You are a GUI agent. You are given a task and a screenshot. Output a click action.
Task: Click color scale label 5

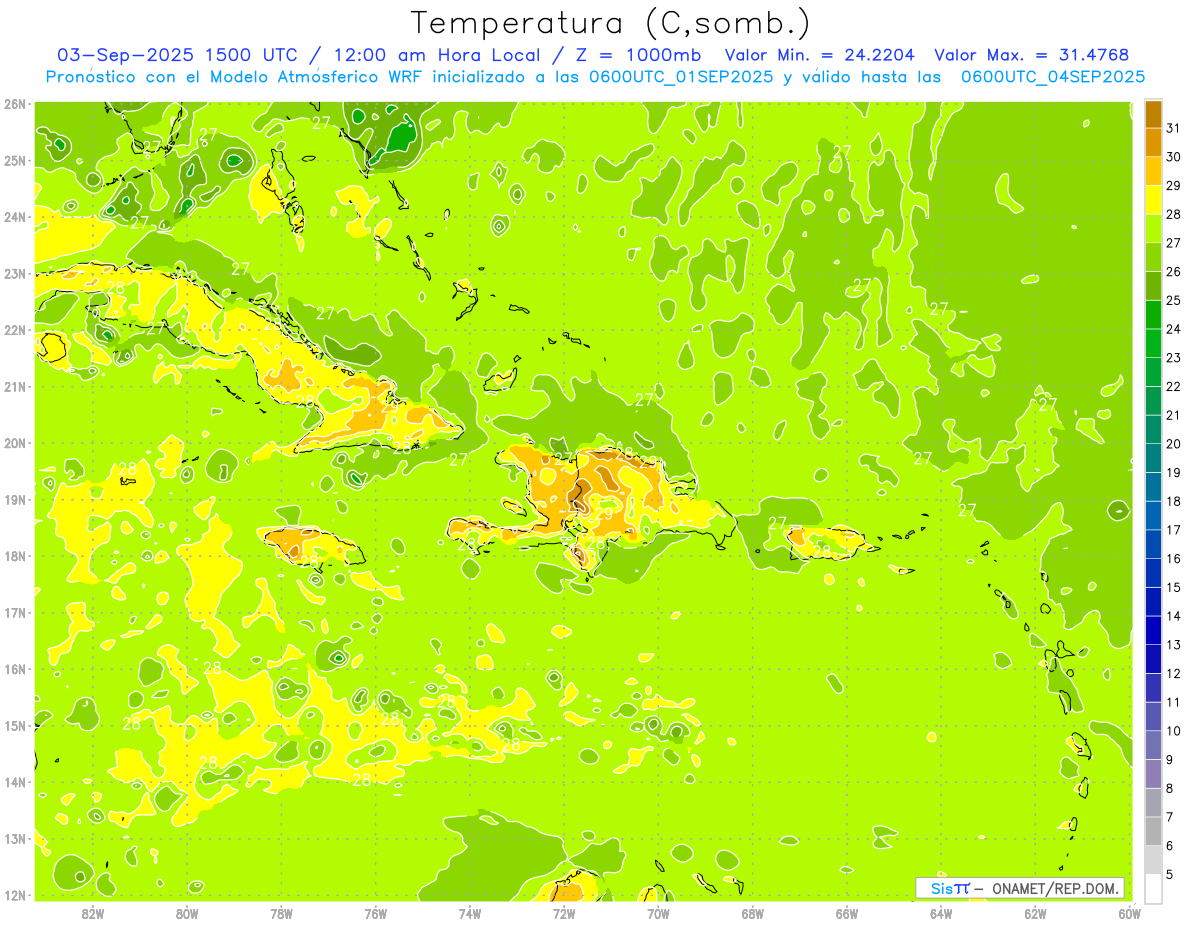(1170, 875)
